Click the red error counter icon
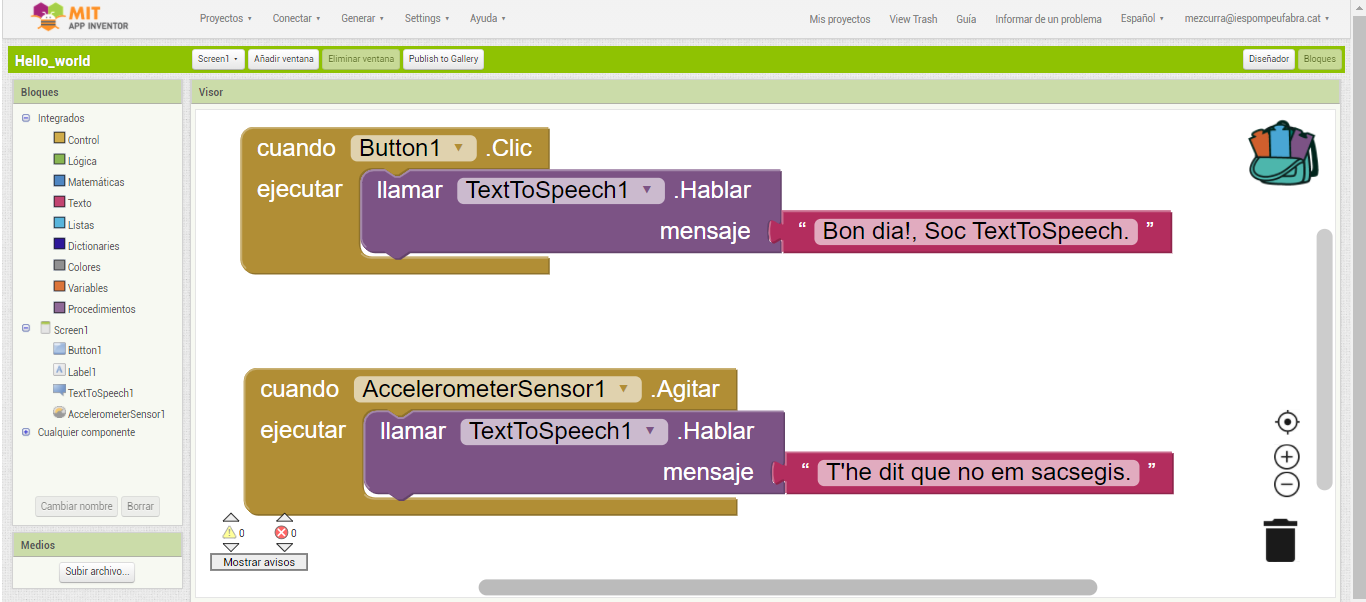The width and height of the screenshot is (1366, 602). [x=281, y=533]
